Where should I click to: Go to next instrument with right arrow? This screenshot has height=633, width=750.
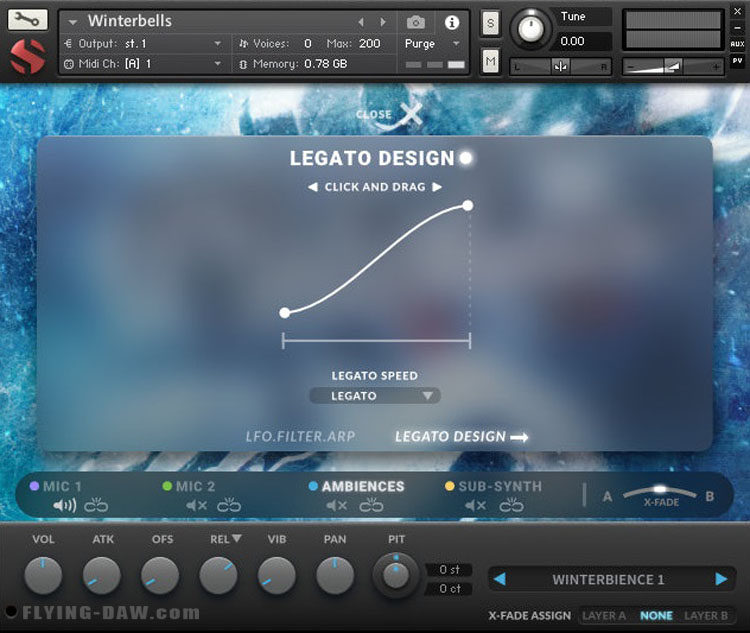pos(383,22)
